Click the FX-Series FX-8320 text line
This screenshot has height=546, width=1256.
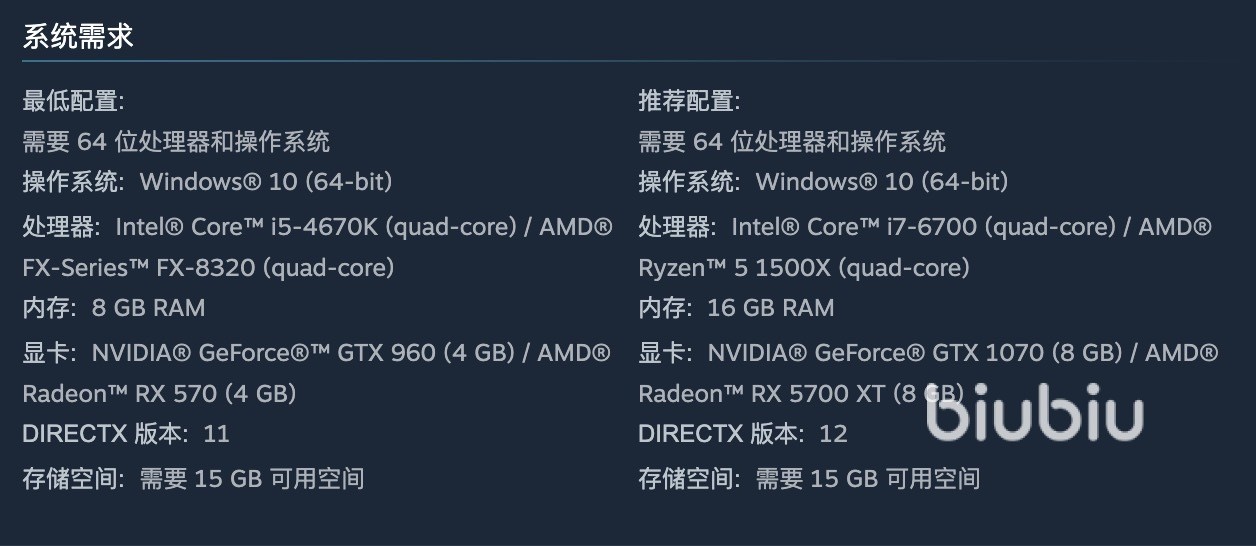point(208,268)
